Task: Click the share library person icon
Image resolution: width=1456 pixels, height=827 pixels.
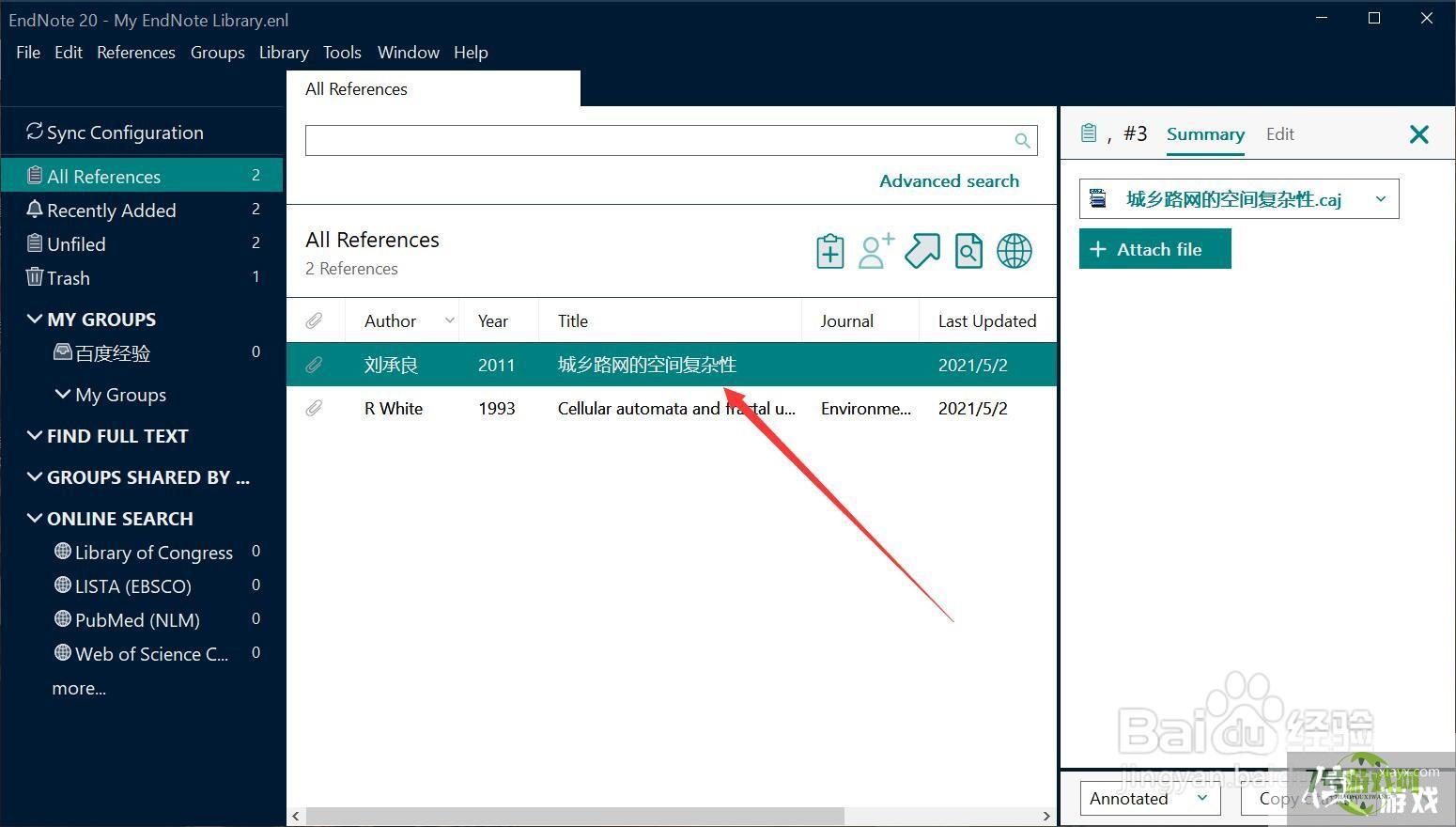Action: (x=875, y=251)
